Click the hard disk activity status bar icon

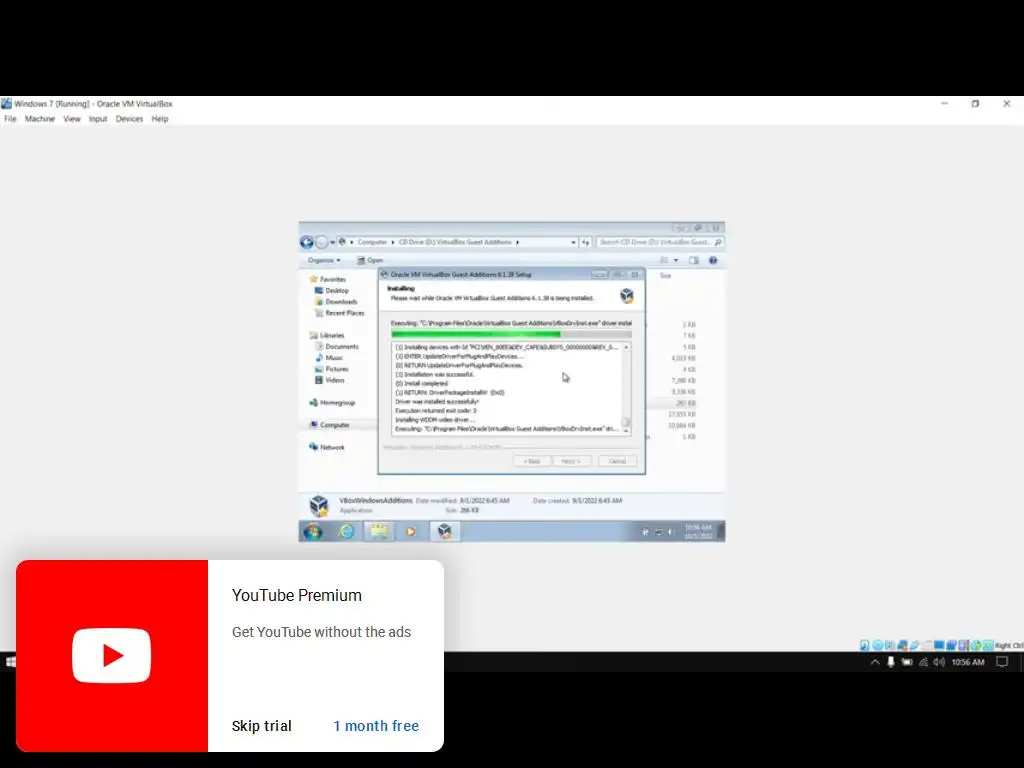pos(865,645)
